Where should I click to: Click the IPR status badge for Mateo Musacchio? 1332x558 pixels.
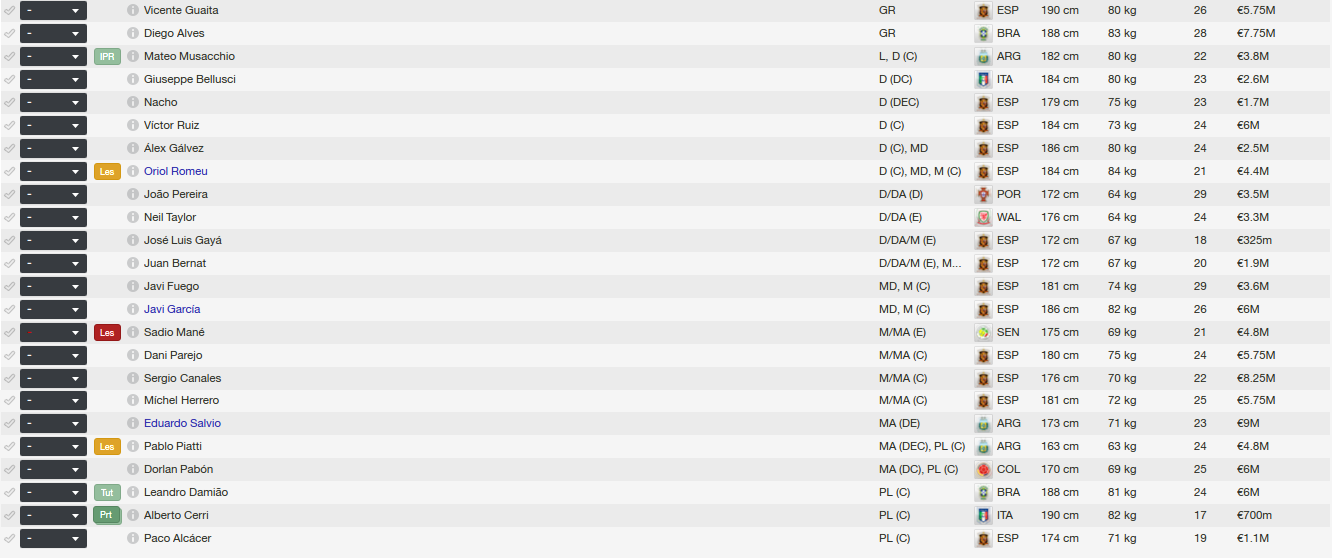(x=107, y=56)
